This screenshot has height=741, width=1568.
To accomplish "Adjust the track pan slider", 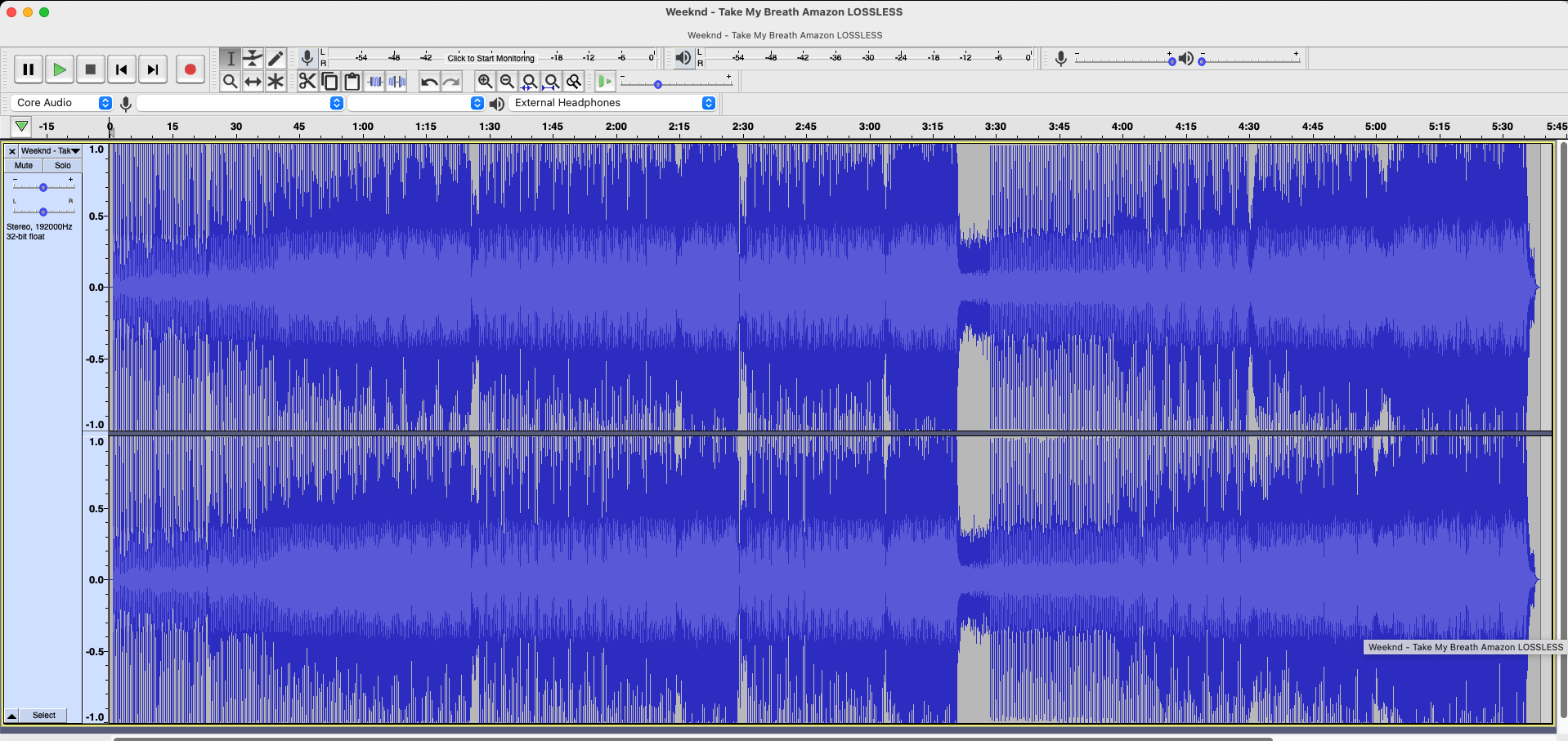I will point(43,212).
